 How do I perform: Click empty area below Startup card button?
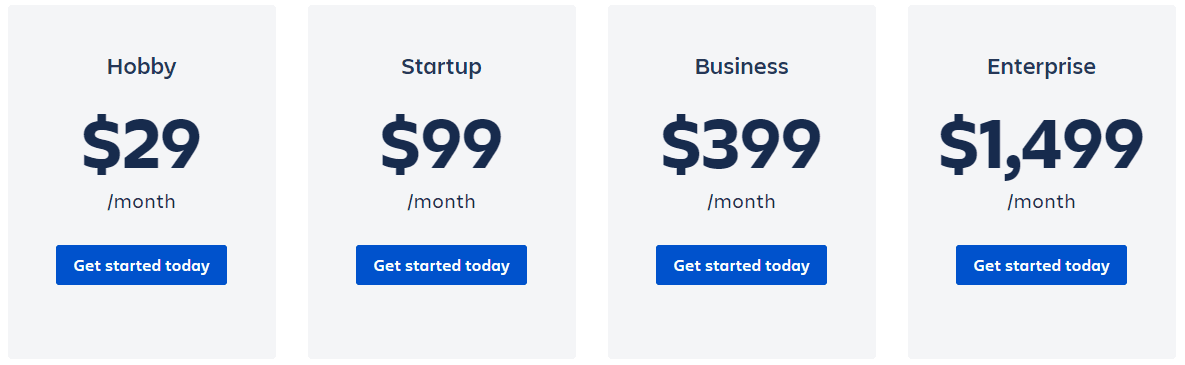(441, 322)
